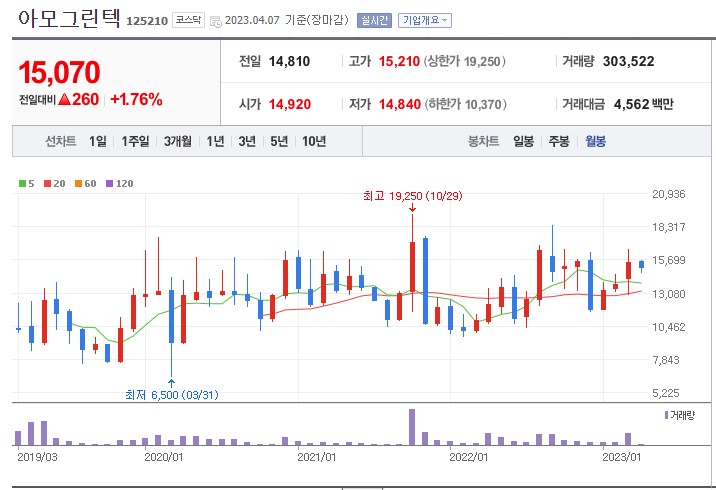Image resolution: width=716 pixels, height=490 pixels.
Task: Show the 5년 line chart
Action: click(279, 141)
